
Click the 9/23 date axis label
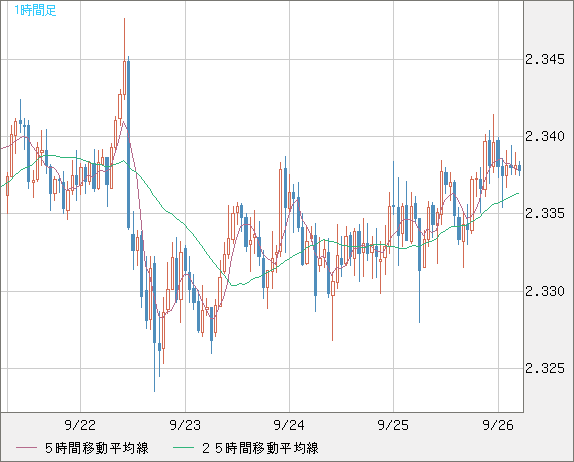click(185, 425)
